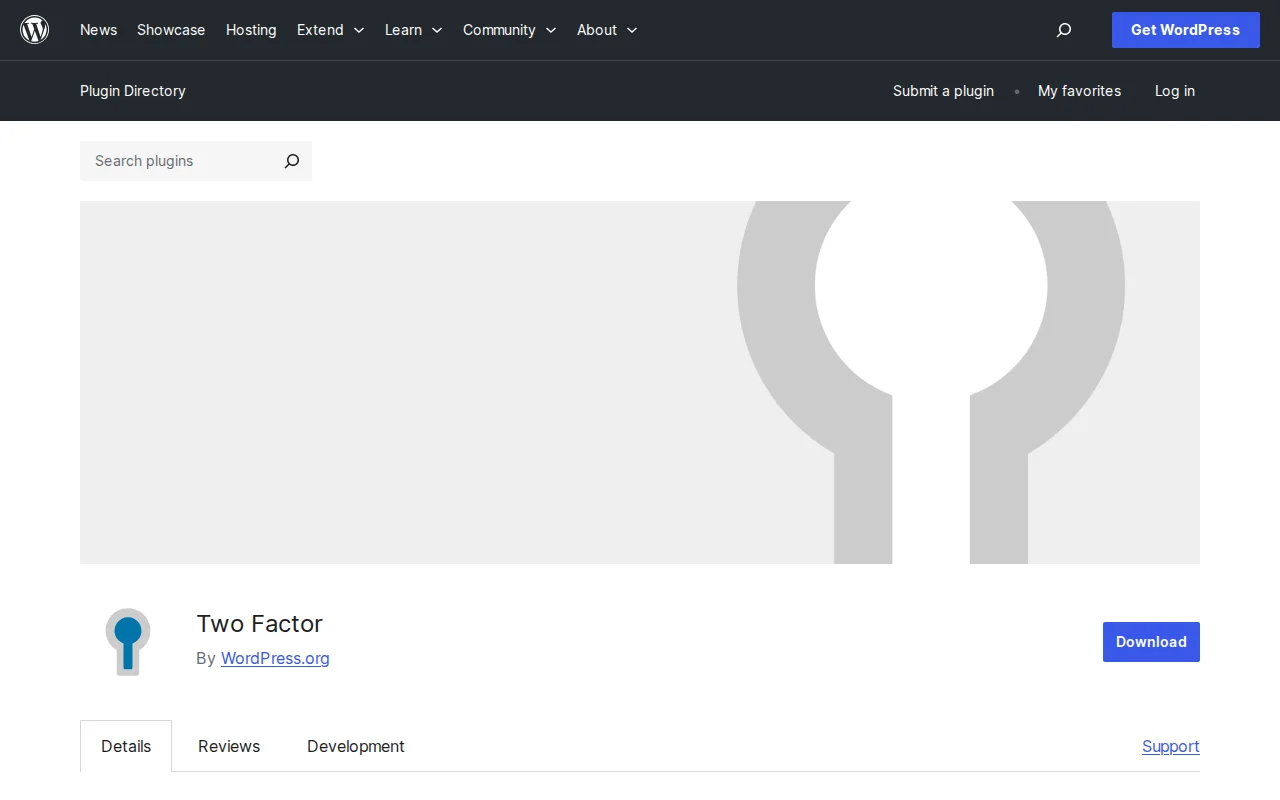Click the WordPress logo icon
Viewport: 1280px width, 800px height.
click(34, 29)
